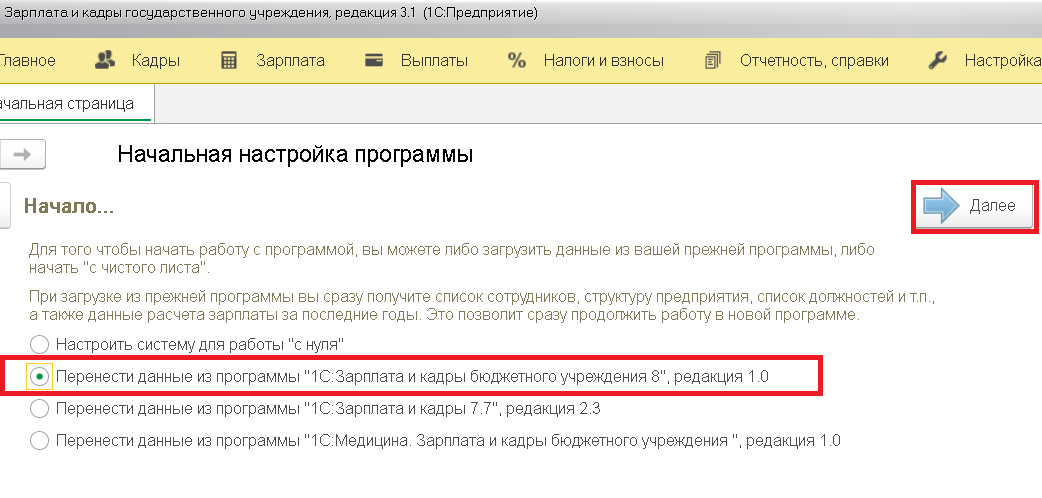The image size is (1042, 498).
Task: Click the percent icon for Налоги и взносы
Action: tap(516, 61)
